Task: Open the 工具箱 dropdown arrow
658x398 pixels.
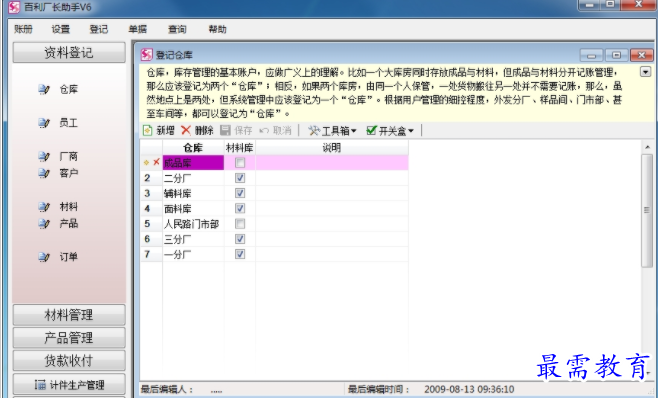Action: (354, 131)
